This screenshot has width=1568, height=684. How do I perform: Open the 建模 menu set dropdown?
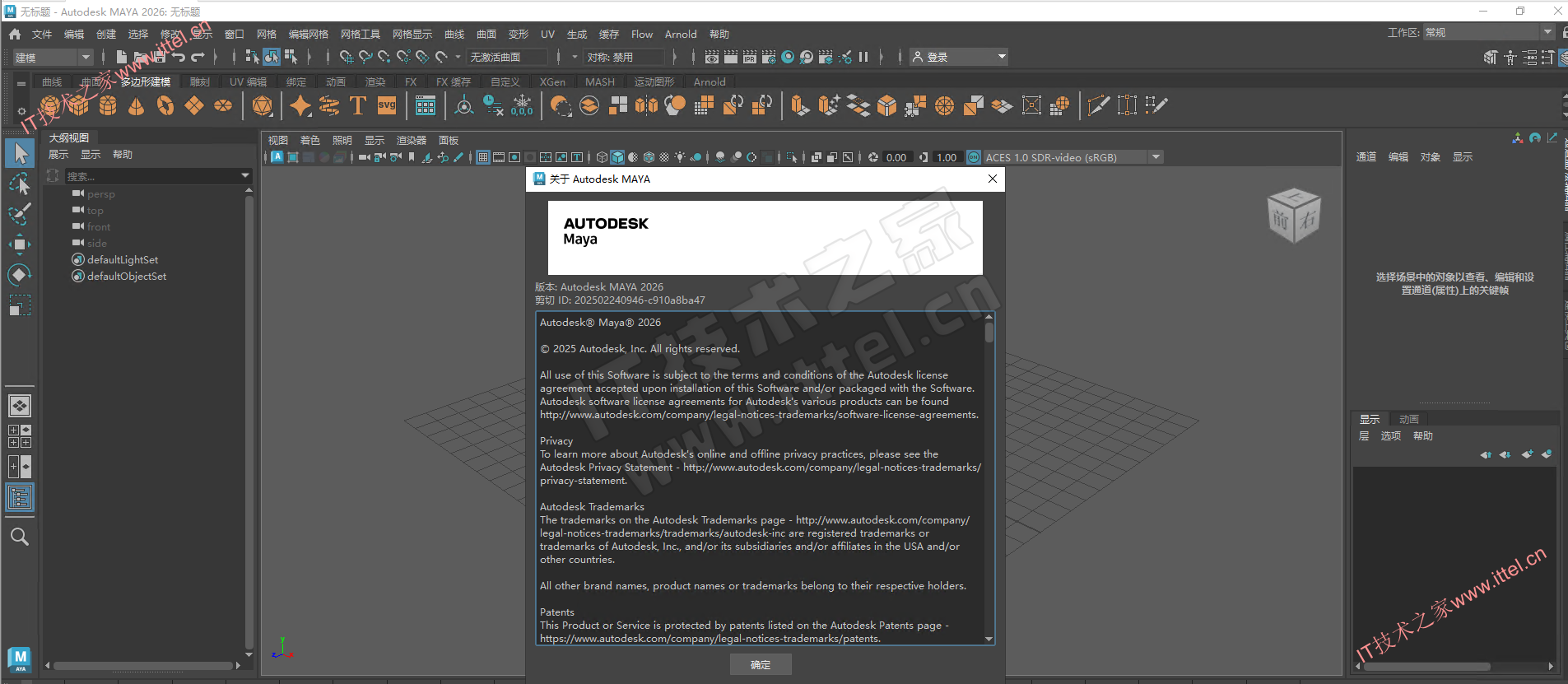pyautogui.click(x=53, y=57)
